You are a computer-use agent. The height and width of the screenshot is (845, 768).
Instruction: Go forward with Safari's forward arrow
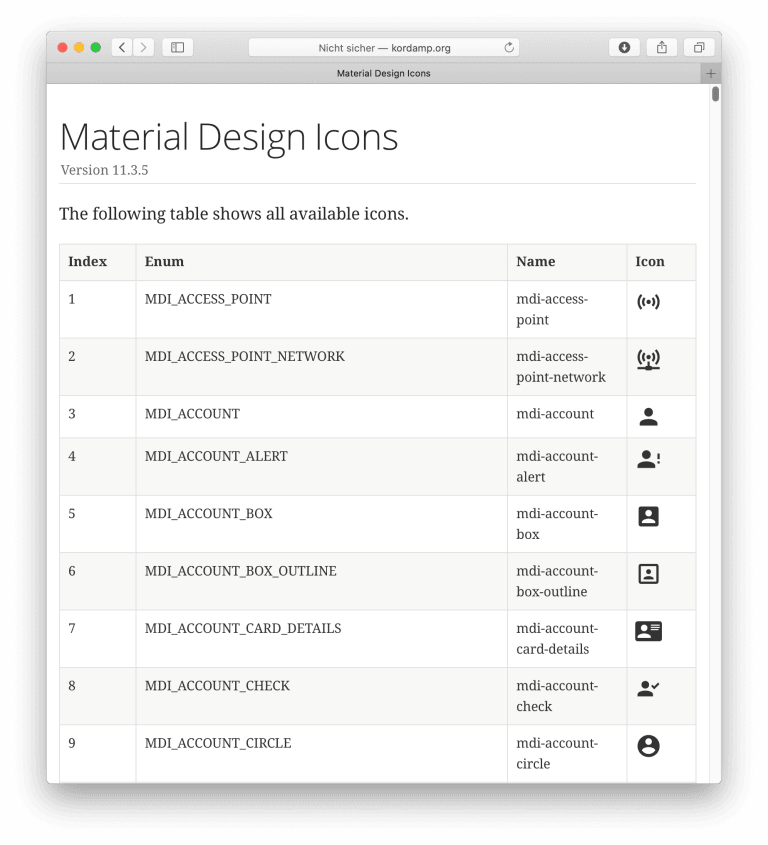(x=143, y=47)
